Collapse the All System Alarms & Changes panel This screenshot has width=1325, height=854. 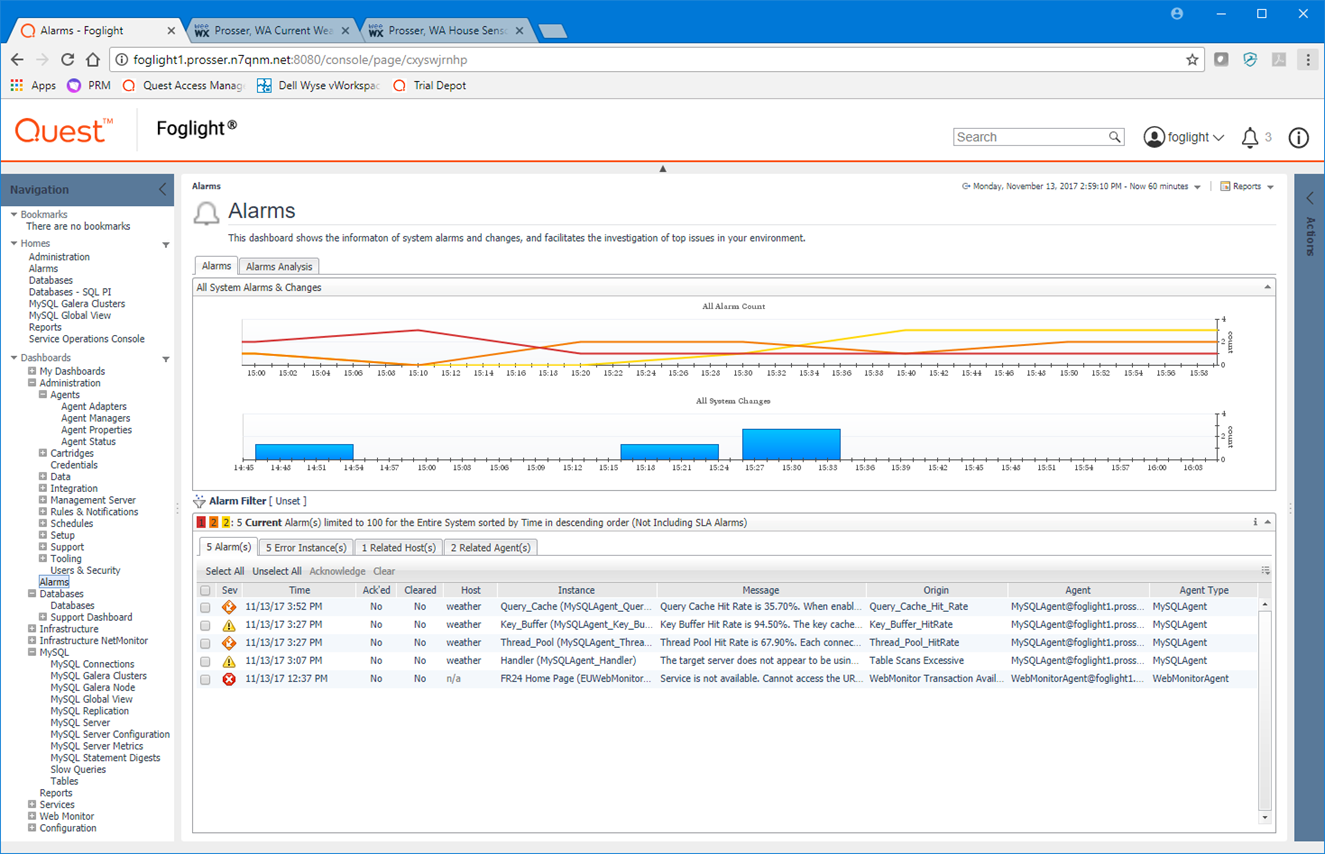(1267, 287)
